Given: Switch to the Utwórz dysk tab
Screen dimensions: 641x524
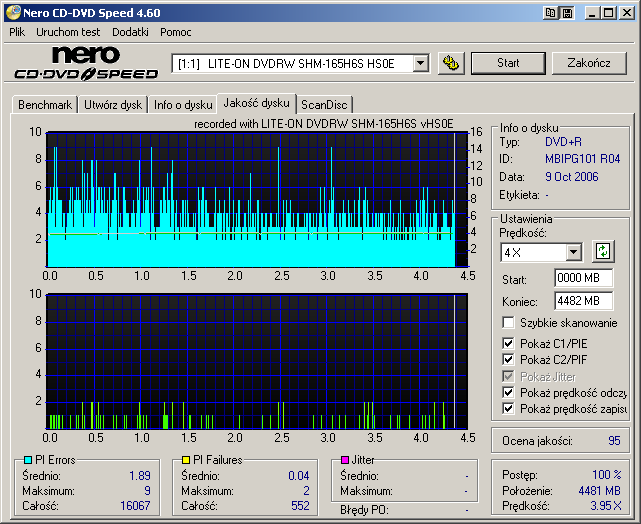Looking at the screenshot, I should point(113,105).
